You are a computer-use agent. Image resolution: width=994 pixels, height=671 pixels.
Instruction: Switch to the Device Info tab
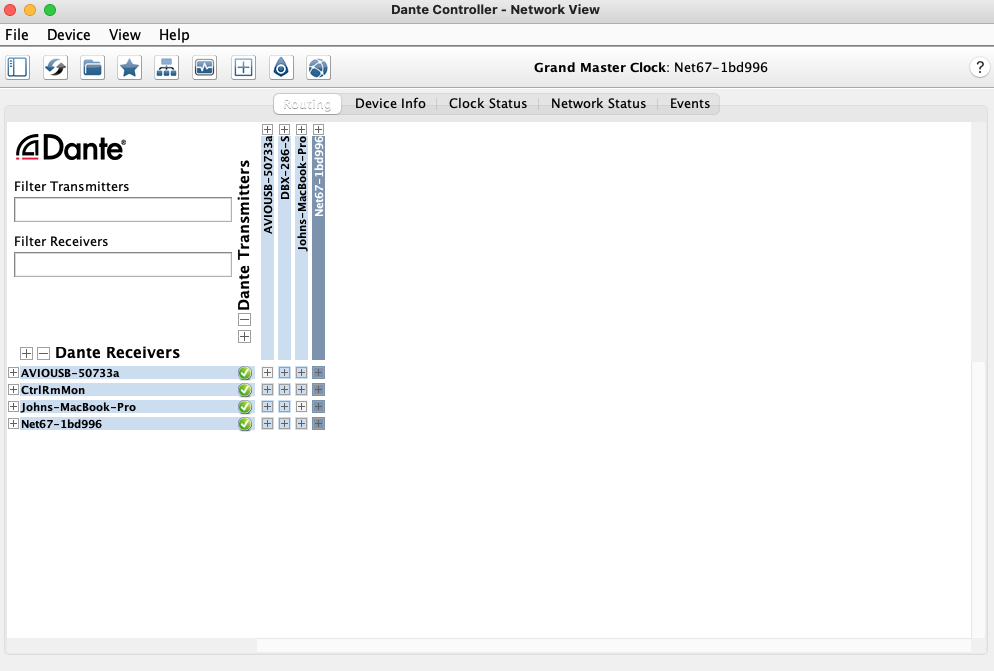click(x=390, y=103)
